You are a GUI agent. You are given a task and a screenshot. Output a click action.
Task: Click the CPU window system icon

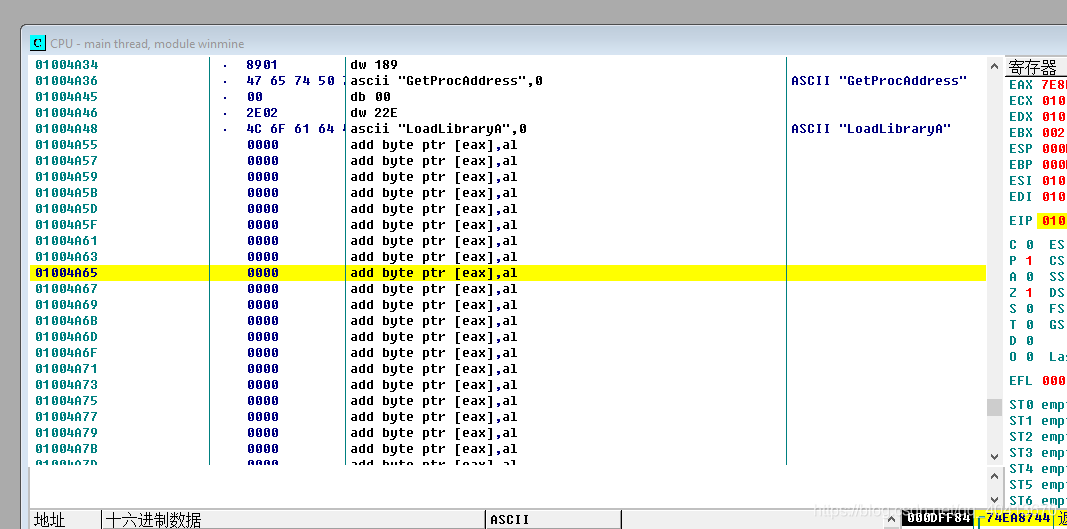click(x=38, y=43)
